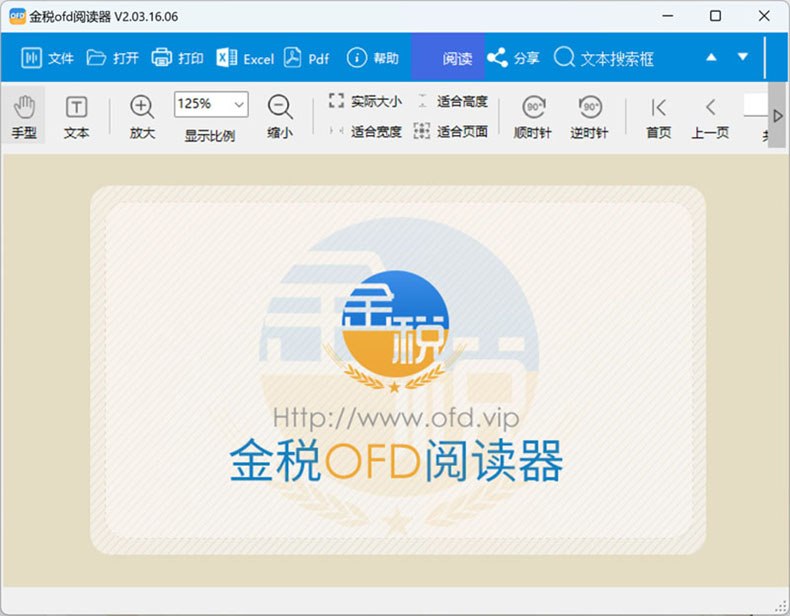Close the 金税ofd阅读器 window
The height and width of the screenshot is (616, 790).
pyautogui.click(x=764, y=16)
